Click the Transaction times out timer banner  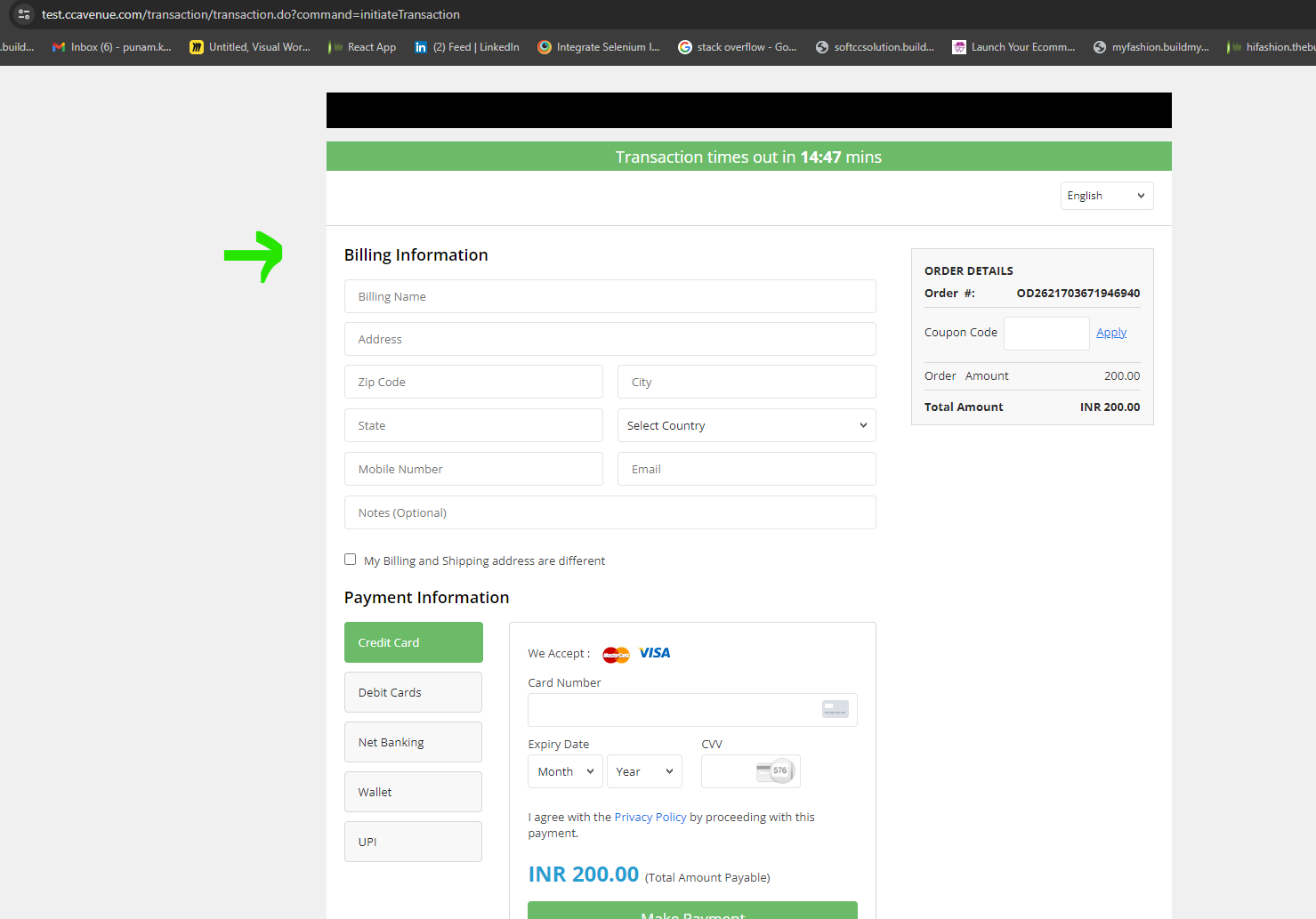(x=749, y=157)
